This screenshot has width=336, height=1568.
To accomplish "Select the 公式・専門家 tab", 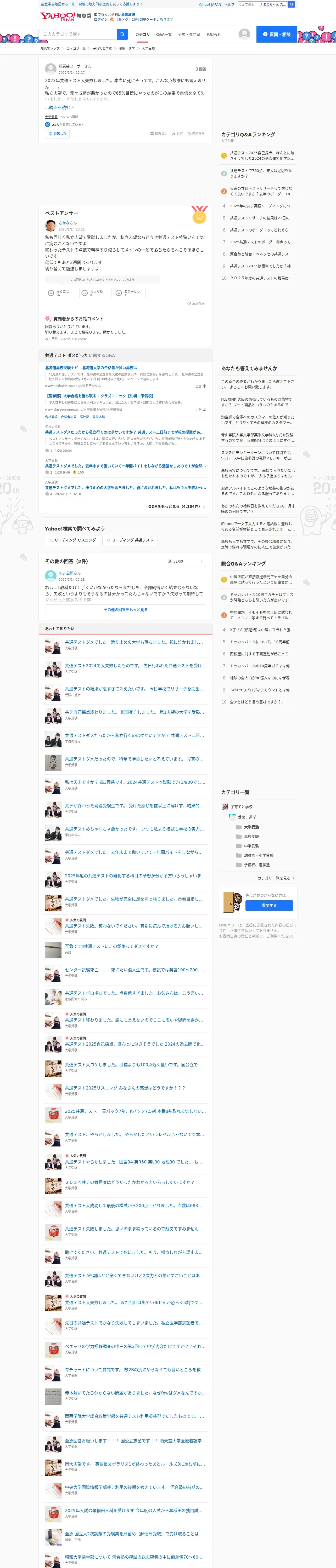I will point(189,35).
